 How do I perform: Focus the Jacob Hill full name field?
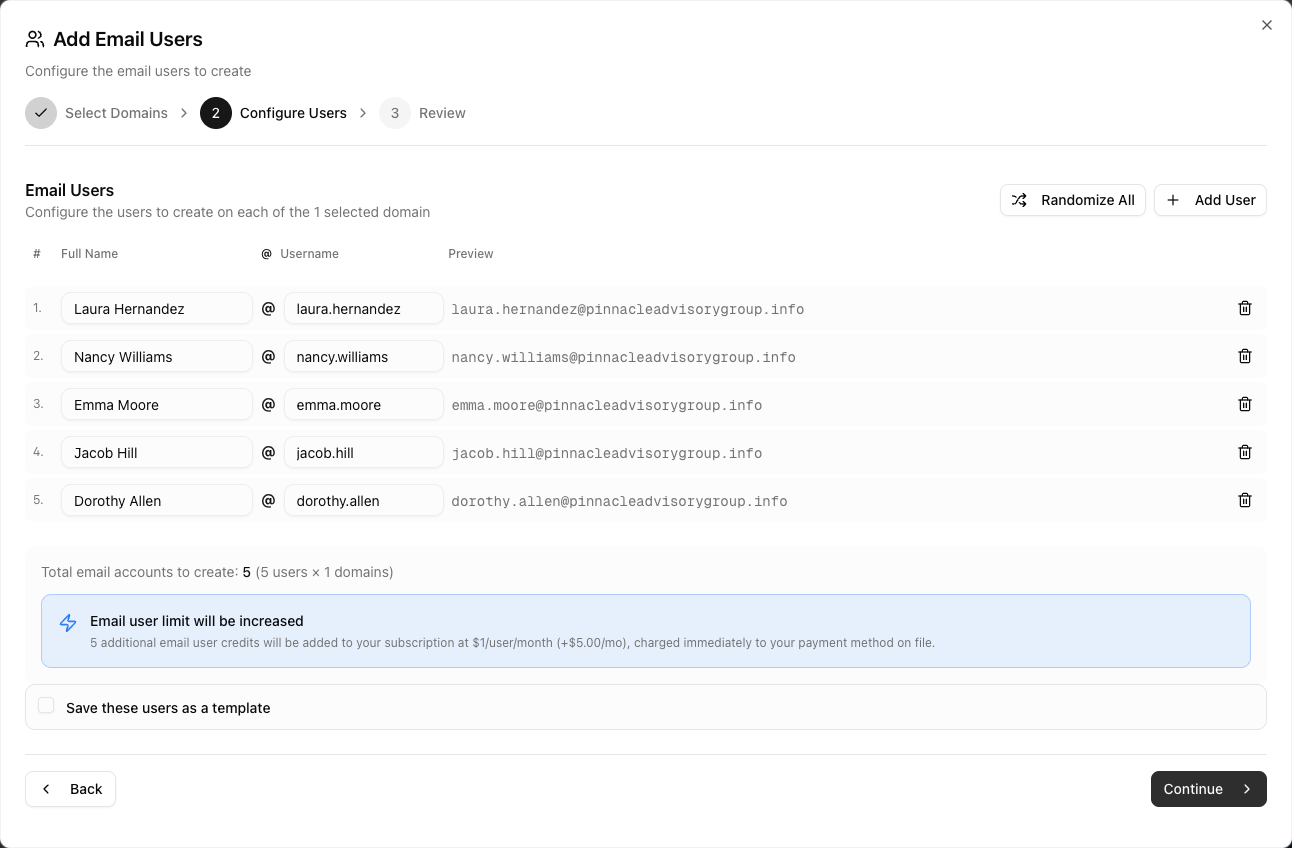click(157, 452)
